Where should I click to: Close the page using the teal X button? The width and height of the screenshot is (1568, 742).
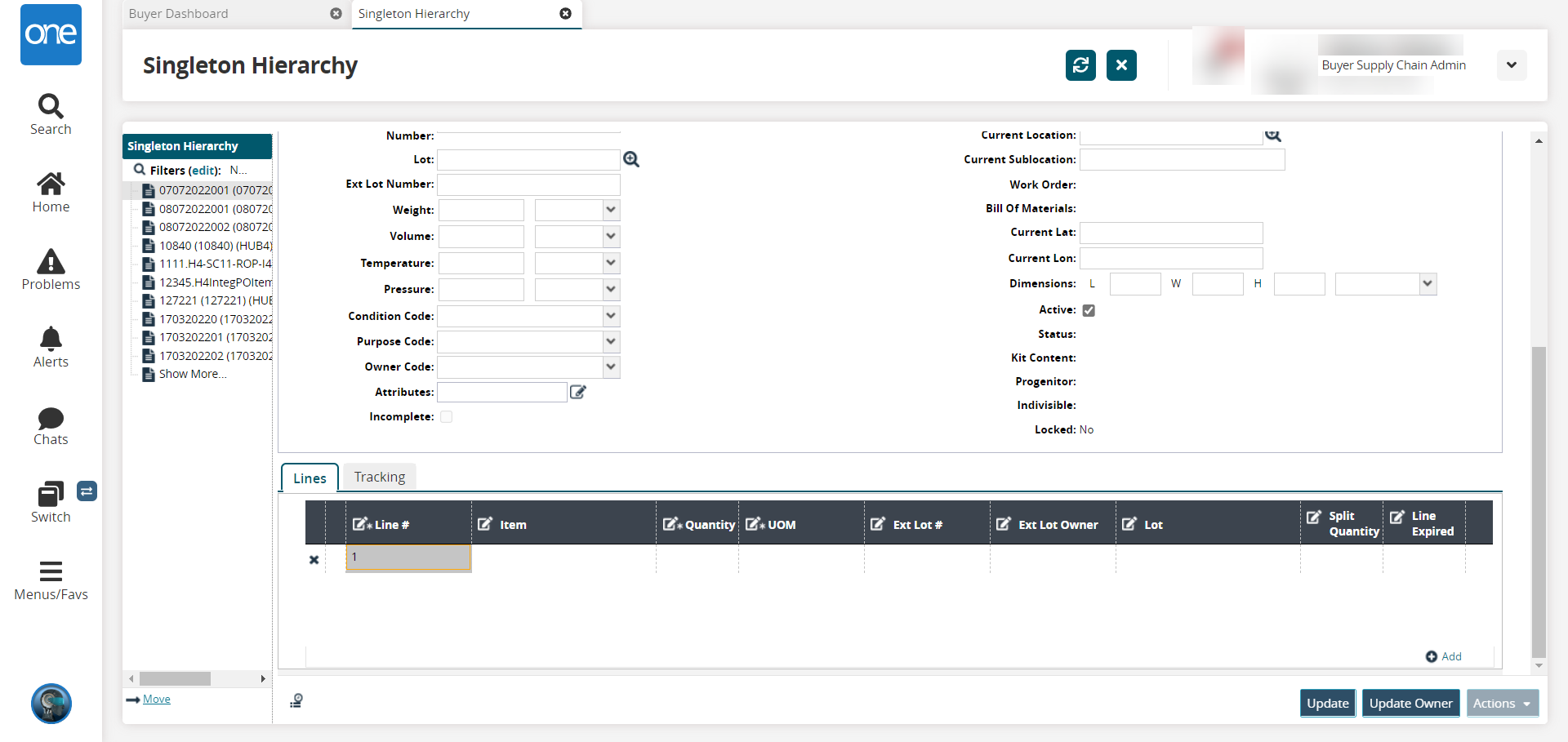pyautogui.click(x=1121, y=65)
